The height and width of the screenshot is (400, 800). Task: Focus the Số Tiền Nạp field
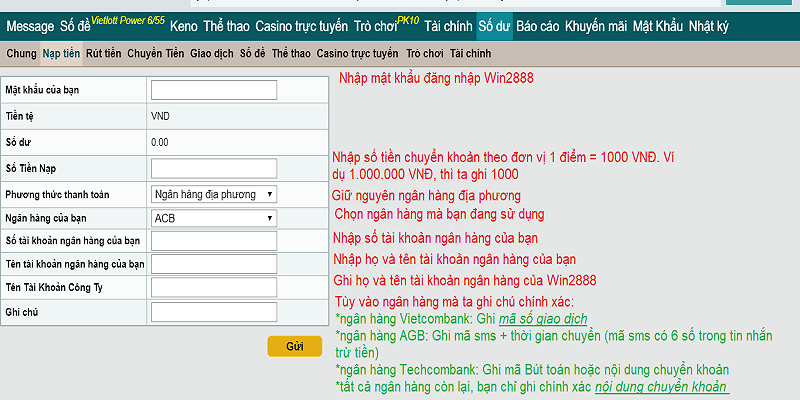(x=214, y=168)
